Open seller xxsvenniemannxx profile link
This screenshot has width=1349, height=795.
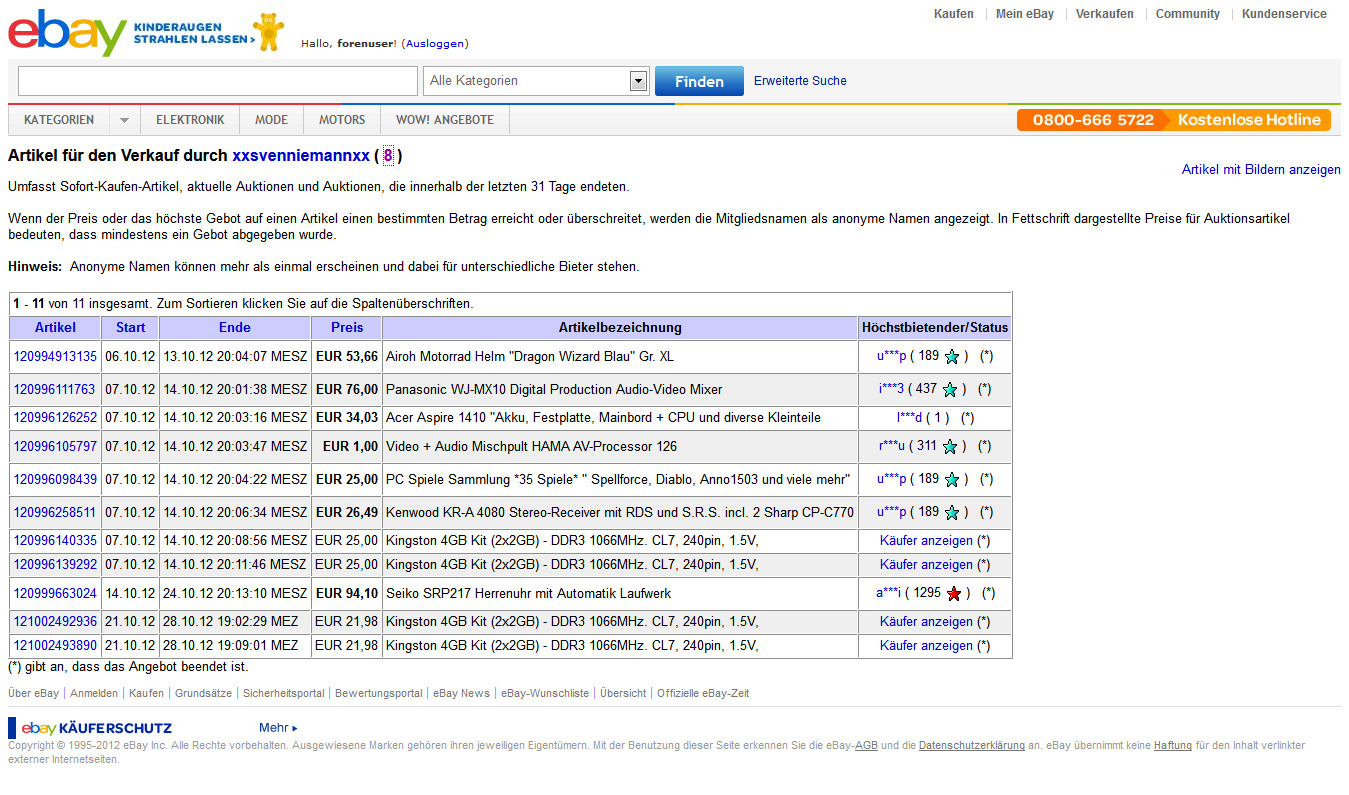301,156
